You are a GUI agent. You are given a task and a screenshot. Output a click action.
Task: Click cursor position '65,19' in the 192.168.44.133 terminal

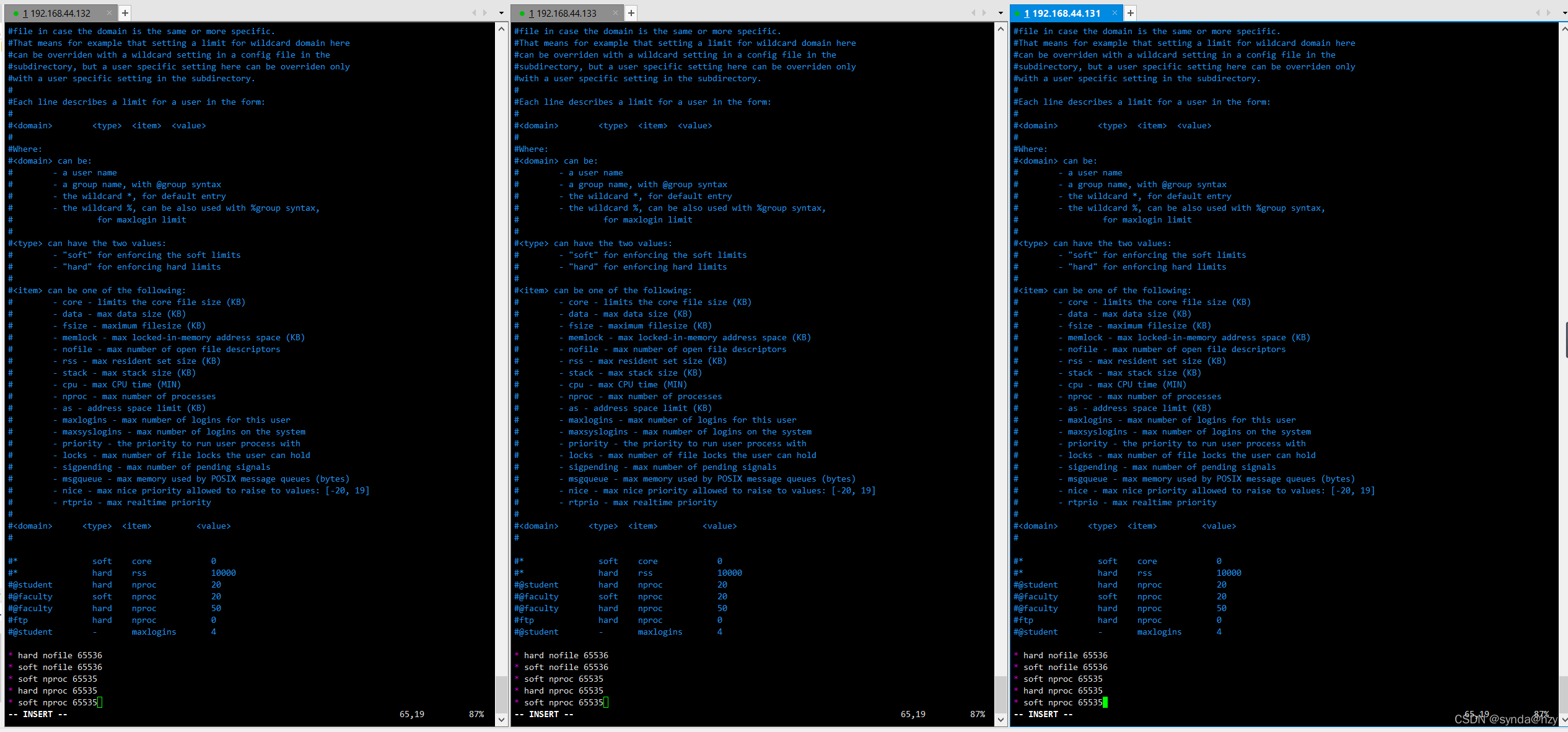[913, 714]
